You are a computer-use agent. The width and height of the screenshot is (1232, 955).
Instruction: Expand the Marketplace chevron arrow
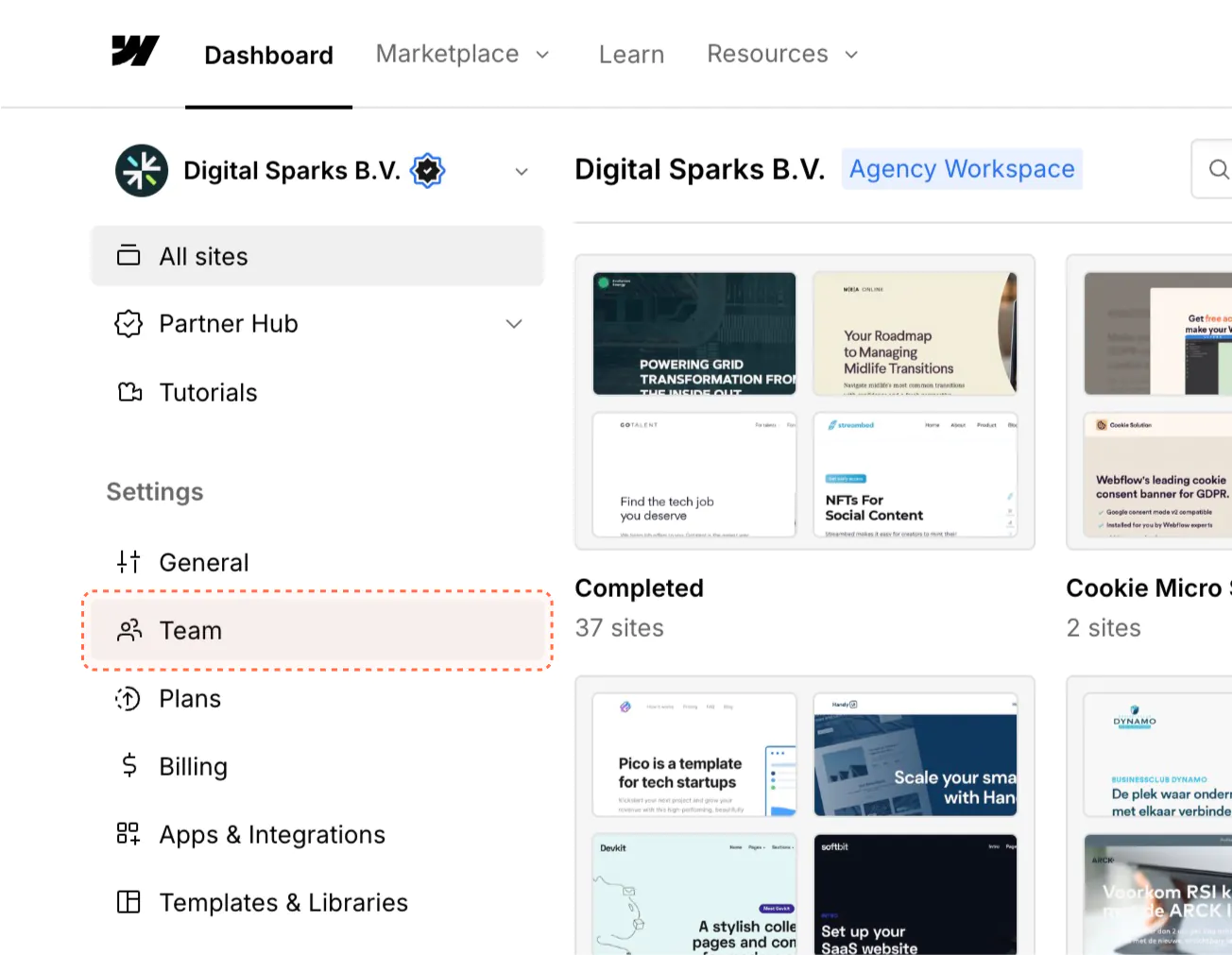click(542, 55)
